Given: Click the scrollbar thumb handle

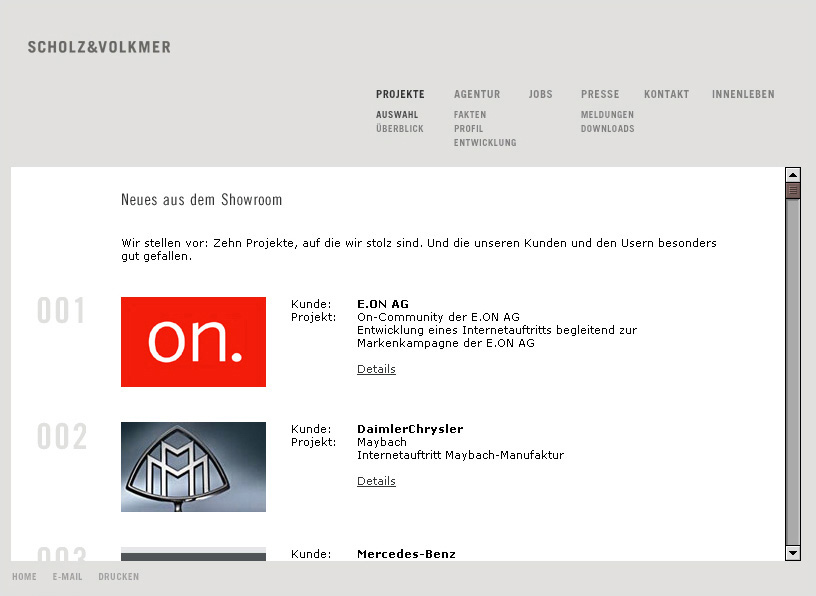Looking at the screenshot, I should point(793,191).
